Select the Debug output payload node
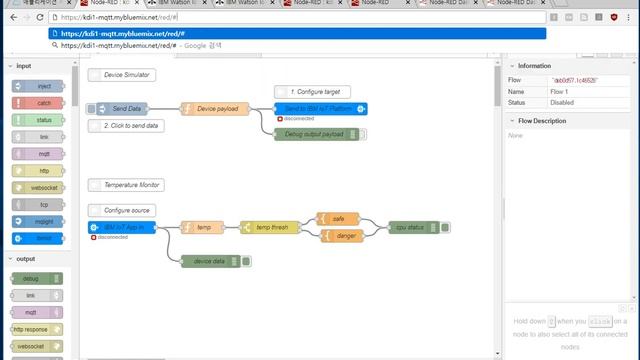Viewport: 640px width, 360px height. click(317, 134)
